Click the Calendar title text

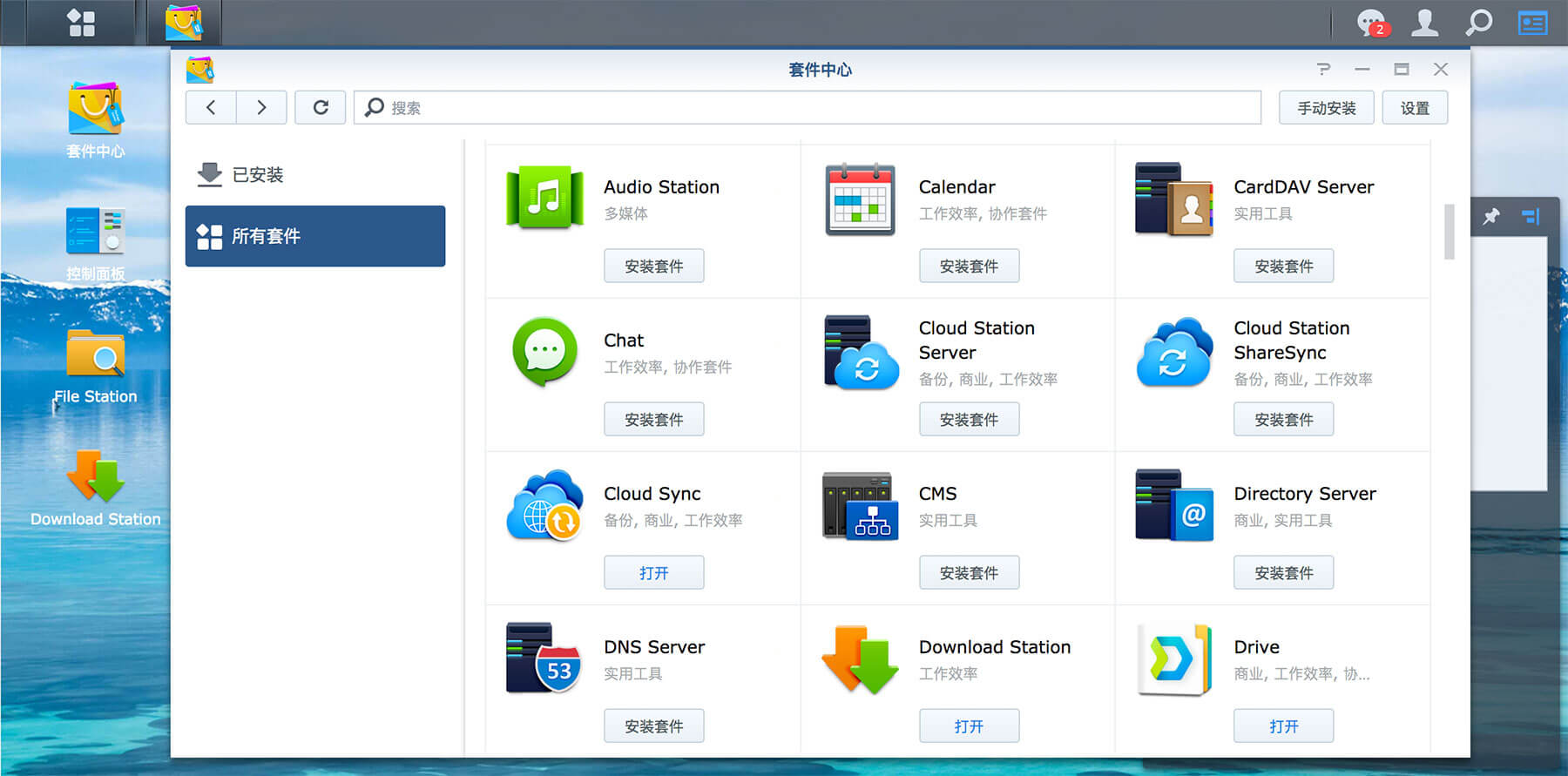pyautogui.click(x=956, y=187)
